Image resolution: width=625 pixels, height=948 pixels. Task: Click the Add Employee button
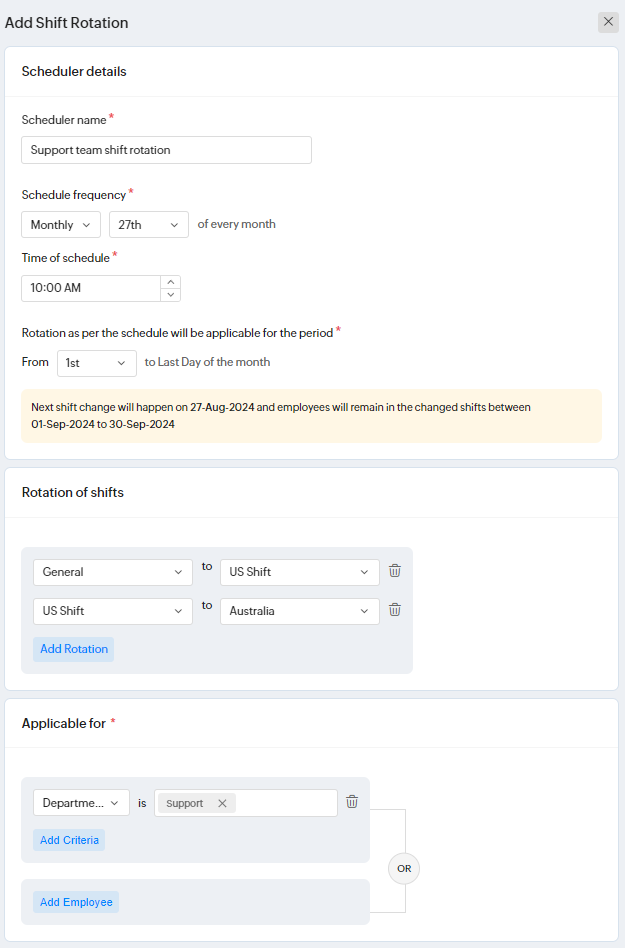click(76, 902)
